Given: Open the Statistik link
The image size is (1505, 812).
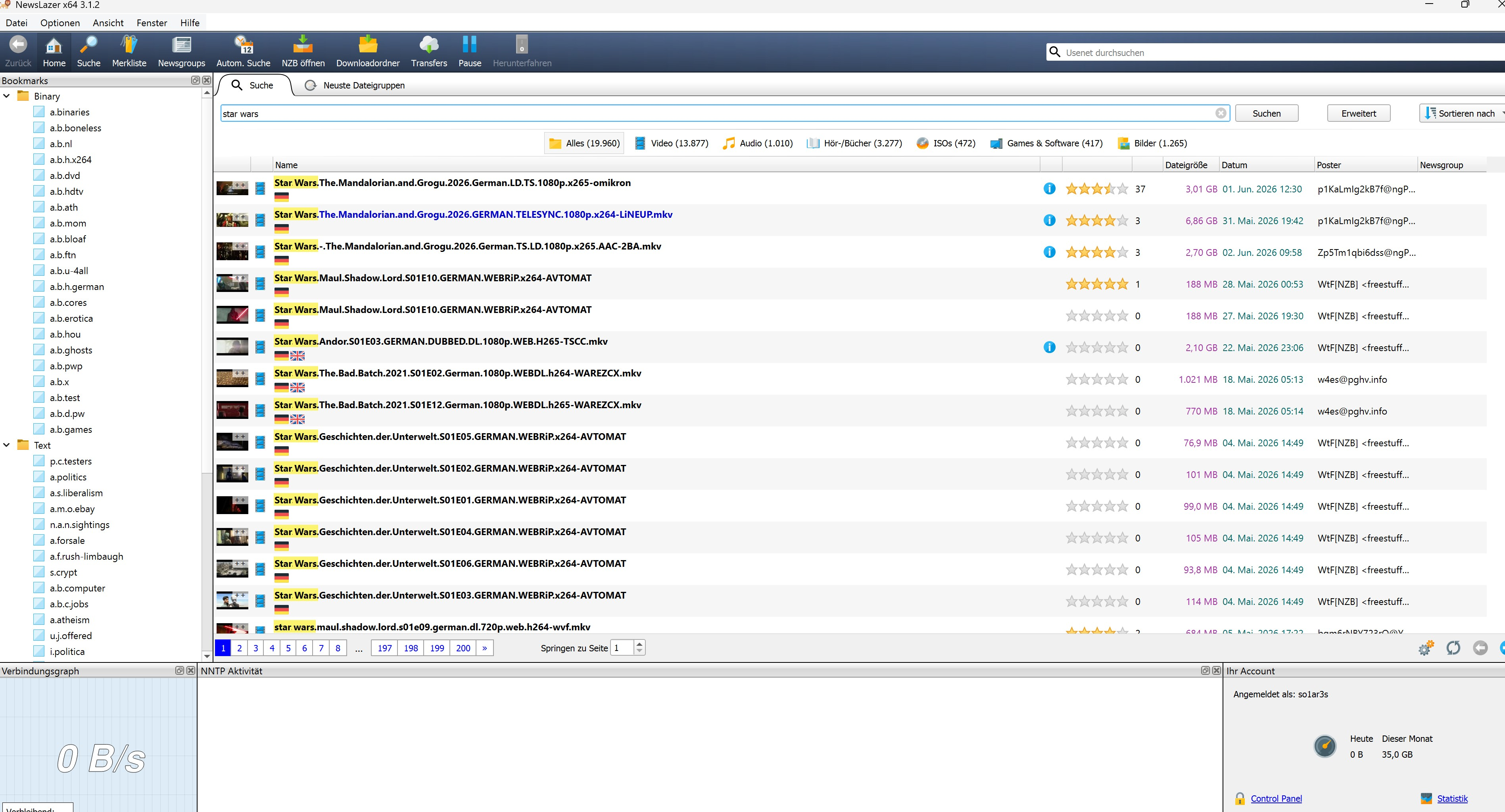Looking at the screenshot, I should (1452, 799).
